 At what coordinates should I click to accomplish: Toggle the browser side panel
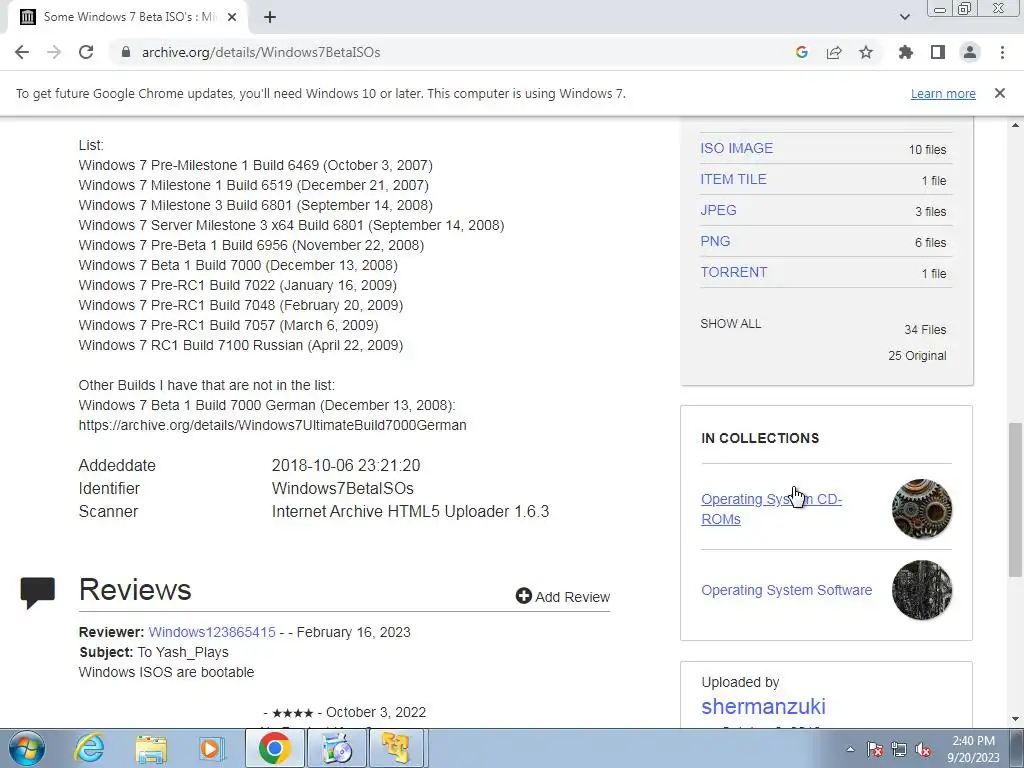pos(938,52)
